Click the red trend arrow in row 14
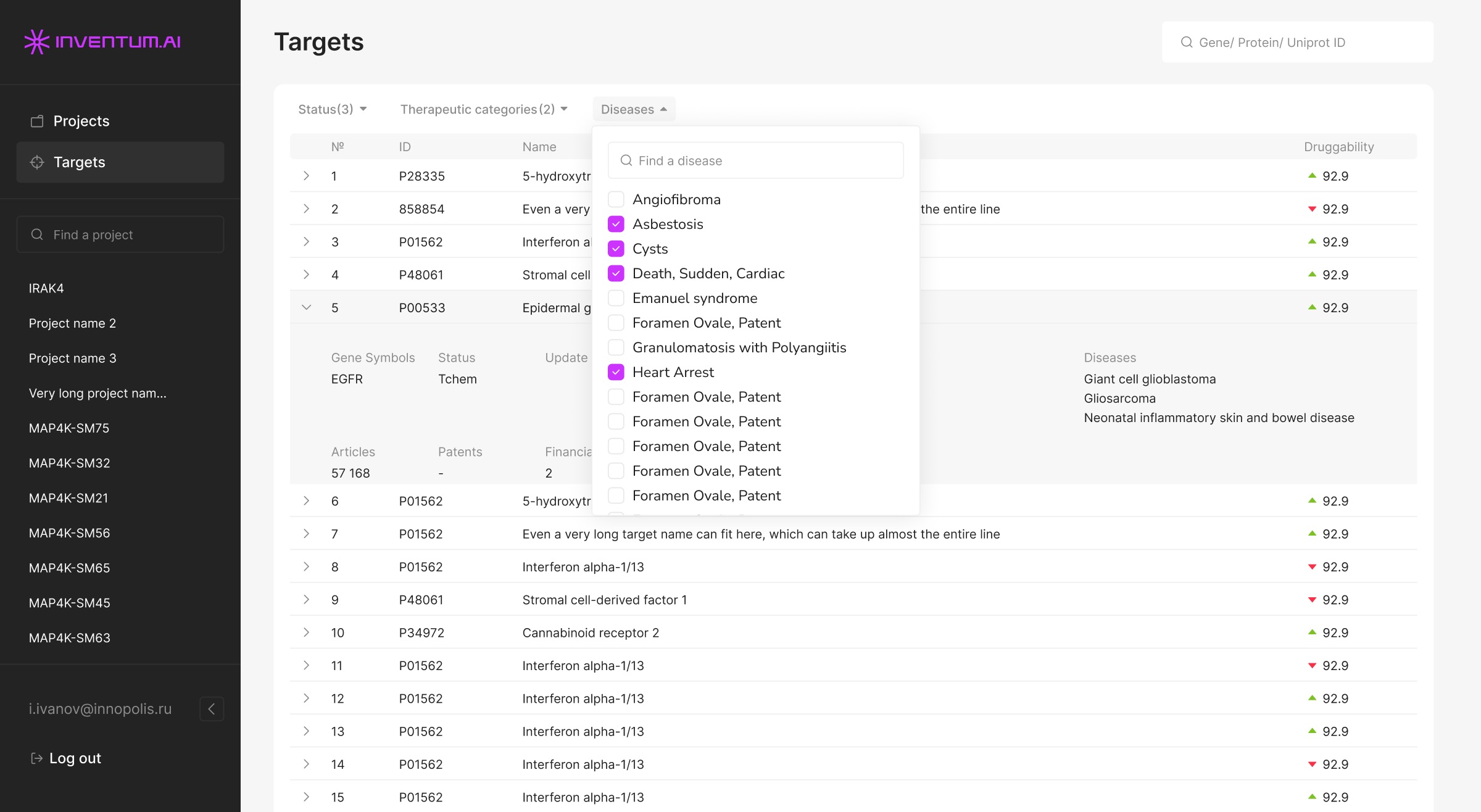The image size is (1481, 812). pos(1312,764)
